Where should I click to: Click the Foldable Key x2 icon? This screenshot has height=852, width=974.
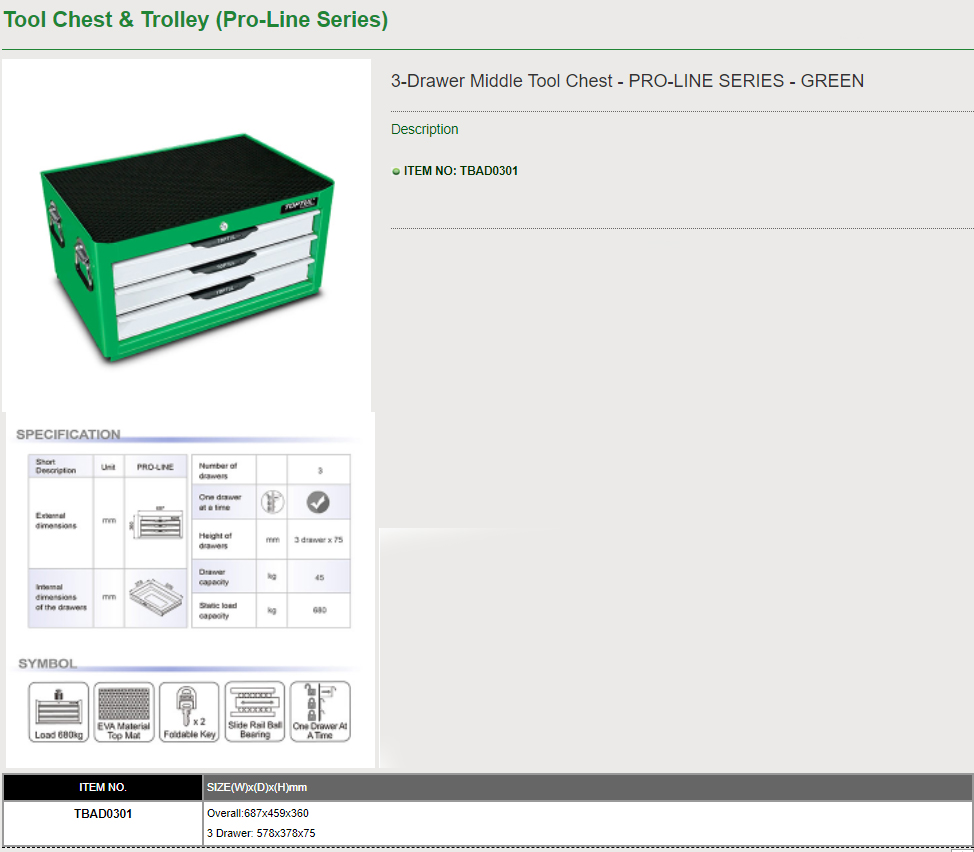pos(189,712)
